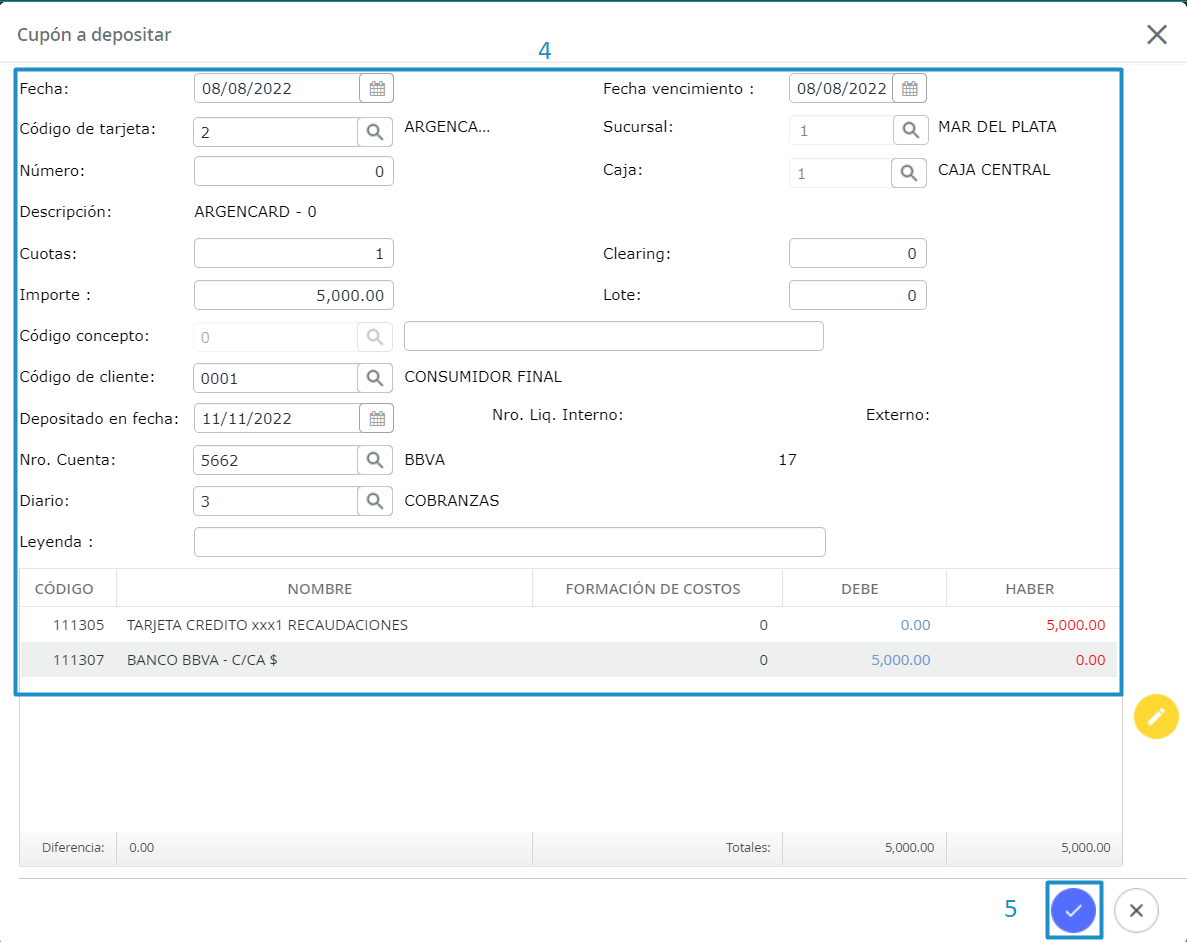Click the COBRANZAS diario name
This screenshot has width=1187, height=942.
[x=452, y=501]
